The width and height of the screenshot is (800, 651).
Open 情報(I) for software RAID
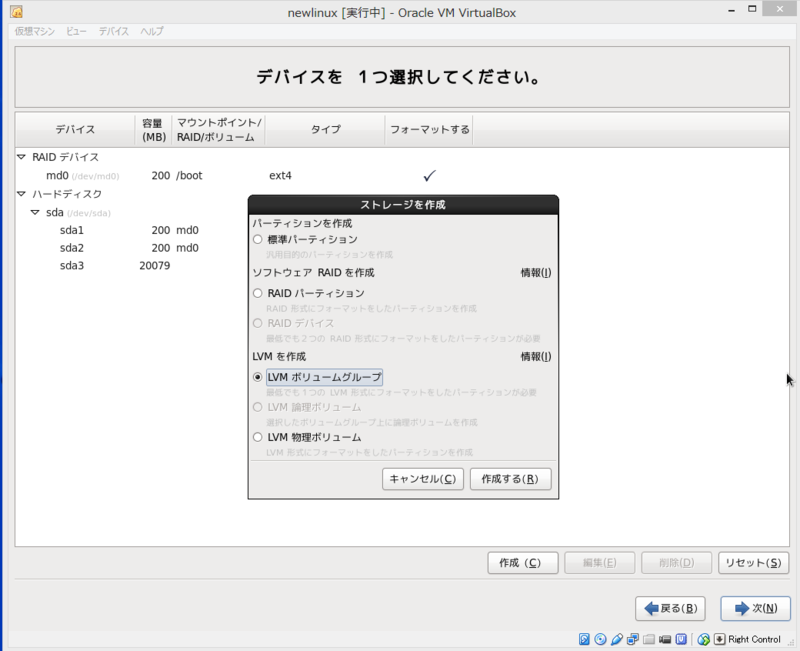536,273
